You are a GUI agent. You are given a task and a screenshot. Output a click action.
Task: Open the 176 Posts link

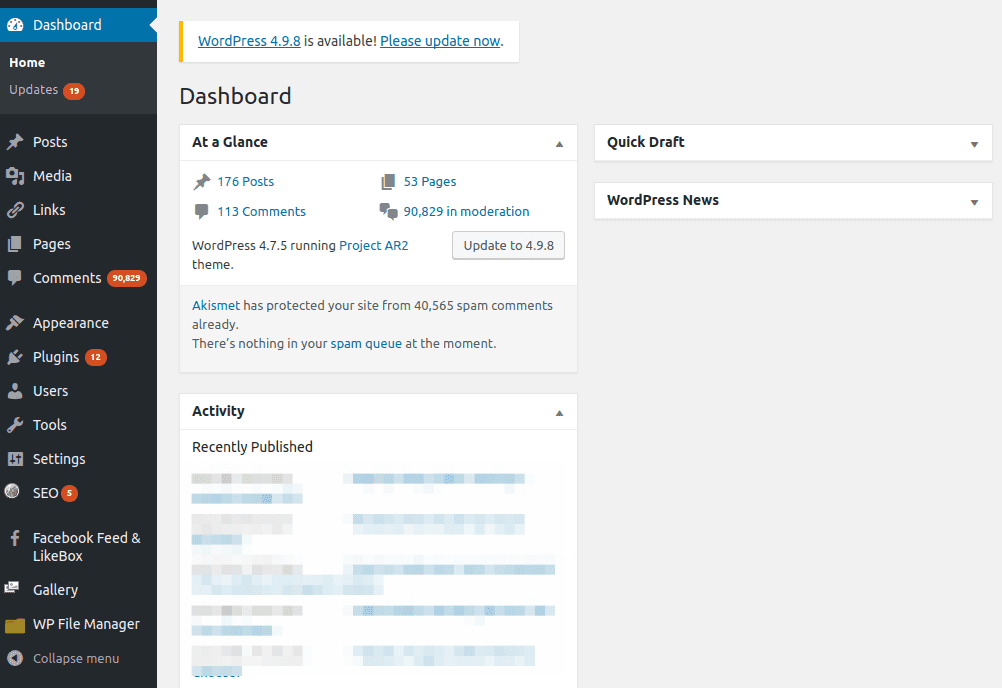pyautogui.click(x=245, y=181)
